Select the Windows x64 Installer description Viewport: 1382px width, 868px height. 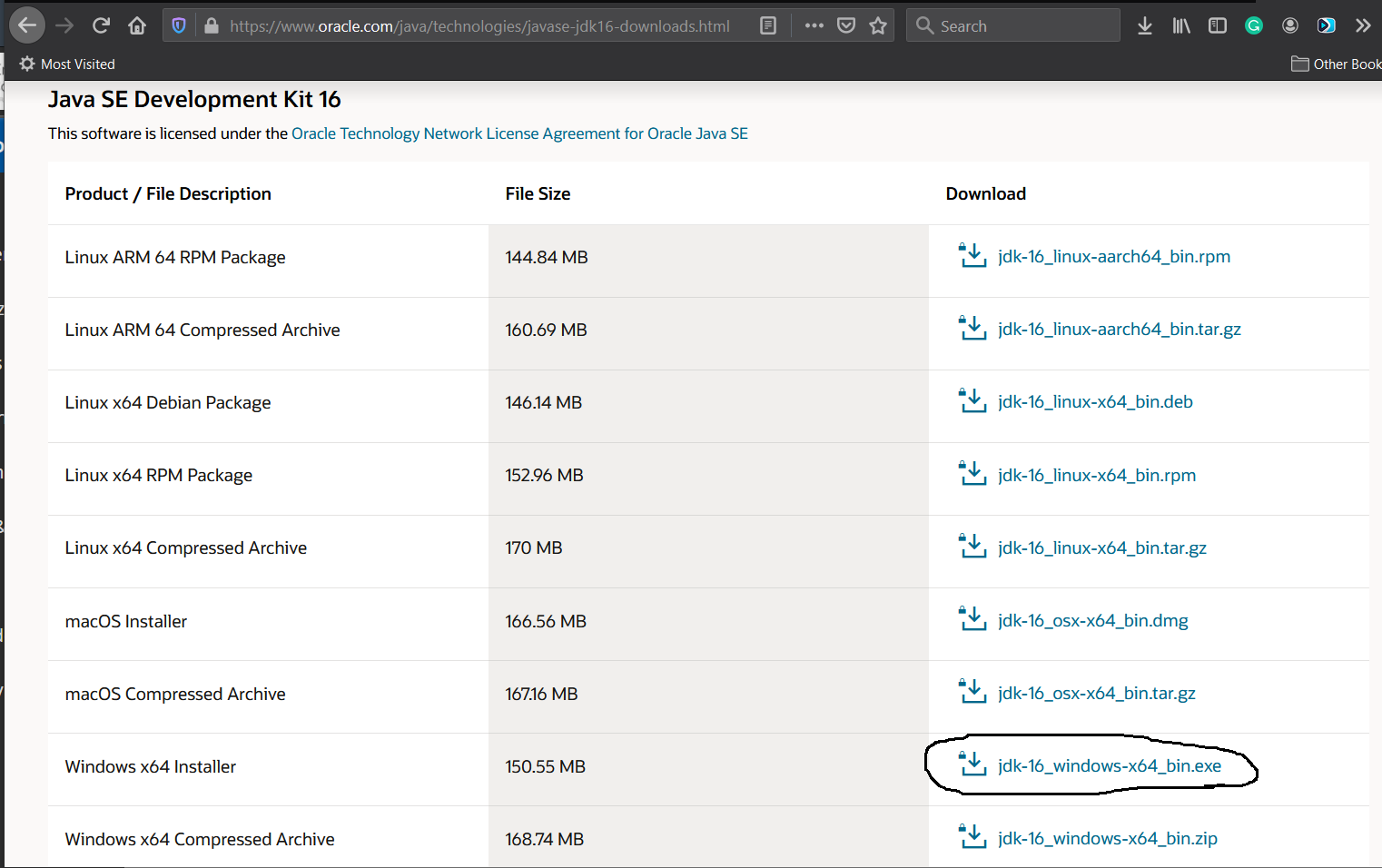click(151, 766)
